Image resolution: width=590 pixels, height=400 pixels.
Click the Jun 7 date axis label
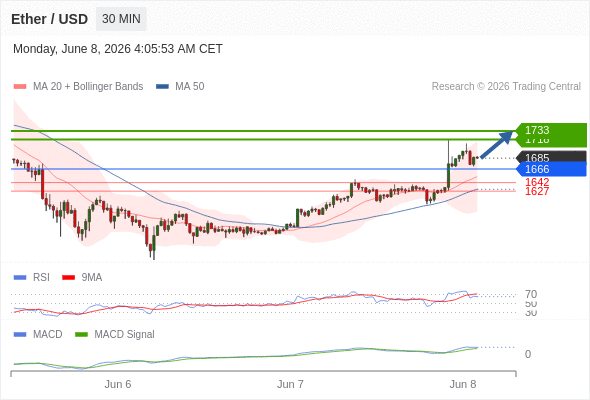pyautogui.click(x=290, y=384)
